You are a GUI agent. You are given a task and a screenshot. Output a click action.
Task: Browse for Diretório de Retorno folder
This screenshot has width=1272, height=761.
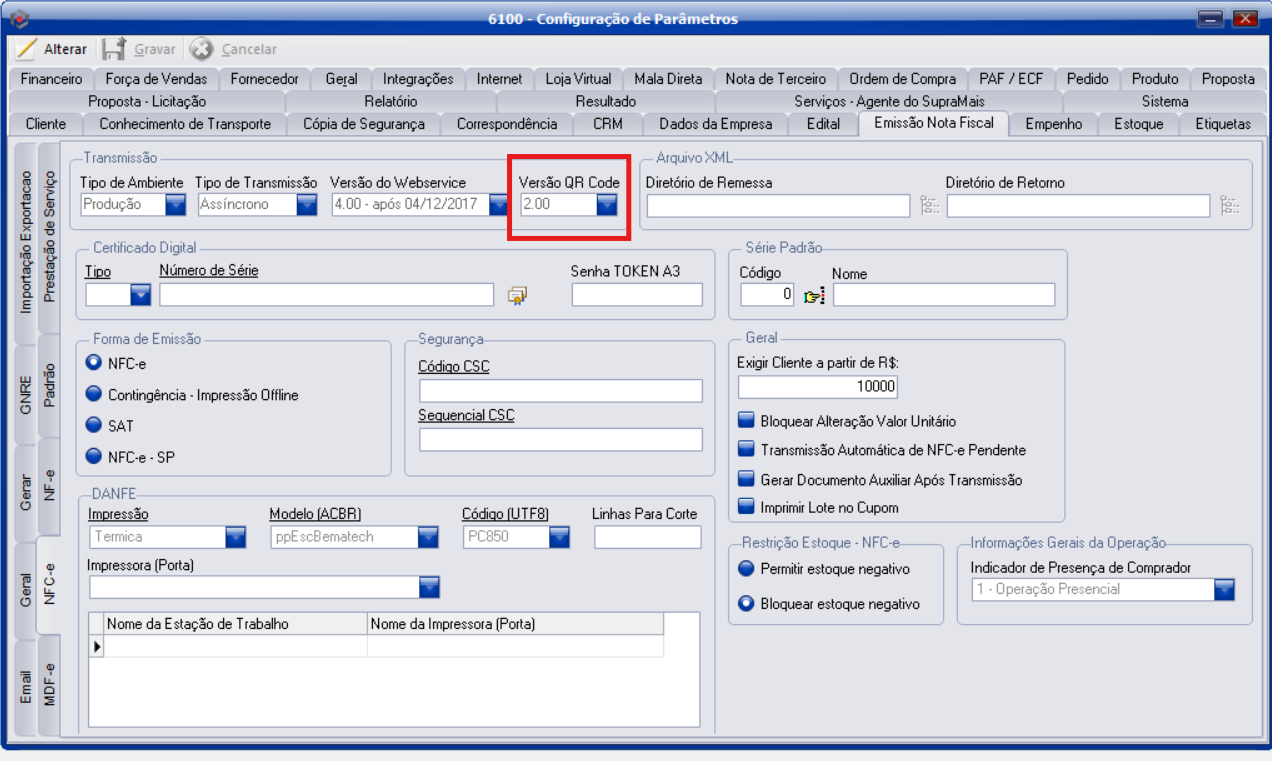1230,206
